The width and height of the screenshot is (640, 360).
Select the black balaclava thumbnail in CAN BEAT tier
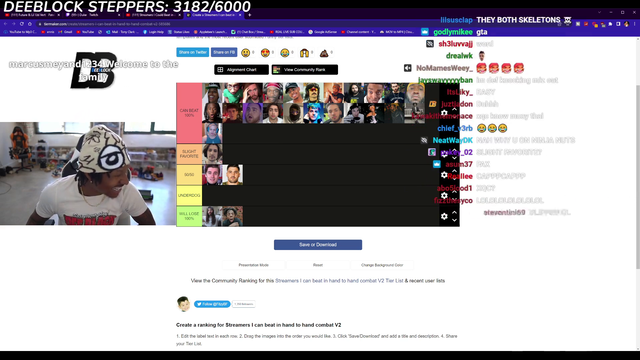point(293,113)
